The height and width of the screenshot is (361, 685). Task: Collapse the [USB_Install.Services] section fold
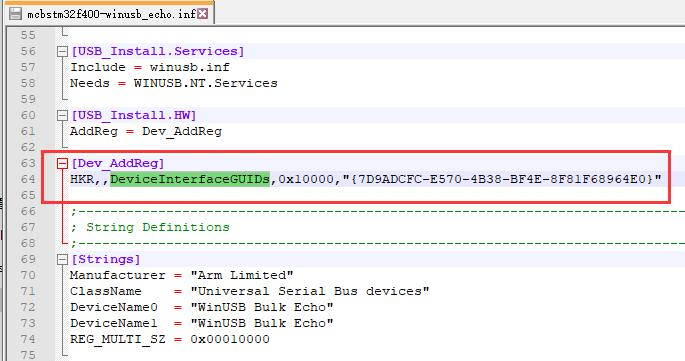click(62, 52)
